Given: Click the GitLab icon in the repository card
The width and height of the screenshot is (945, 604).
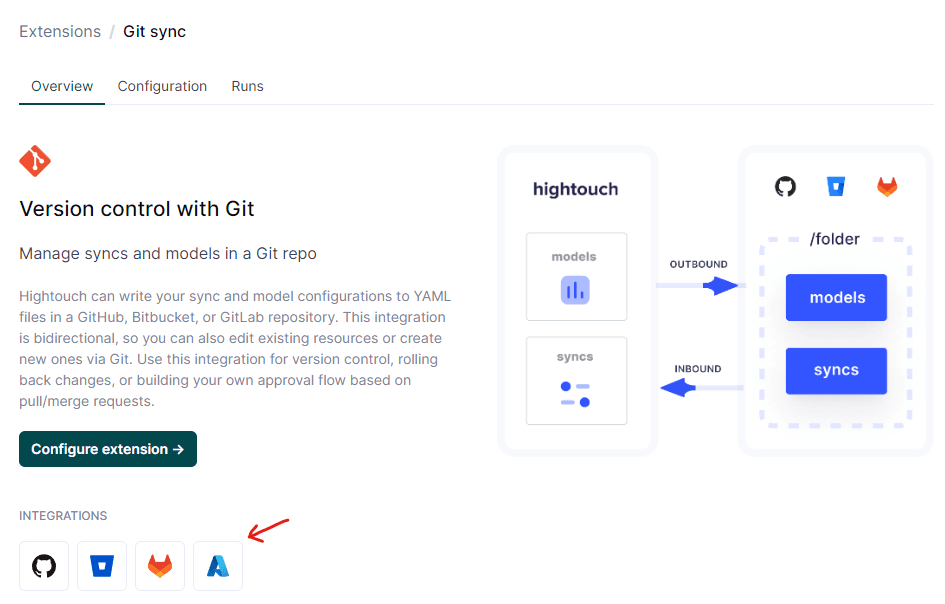Looking at the screenshot, I should (888, 186).
